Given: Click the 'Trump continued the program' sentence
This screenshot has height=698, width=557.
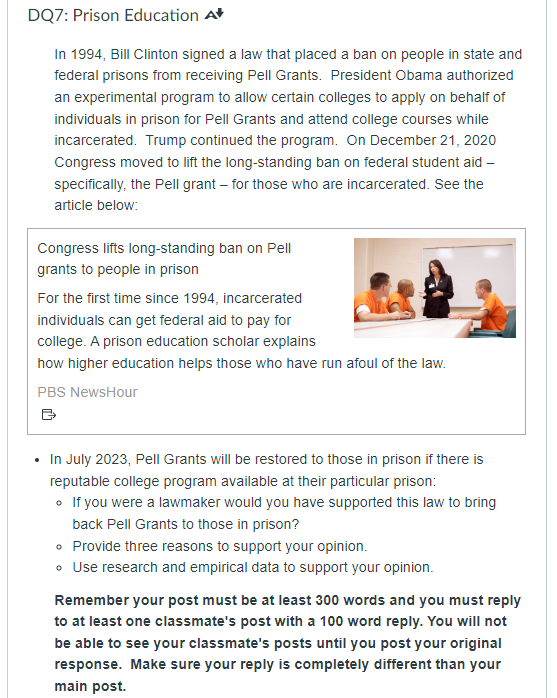Looking at the screenshot, I should pos(241,140).
